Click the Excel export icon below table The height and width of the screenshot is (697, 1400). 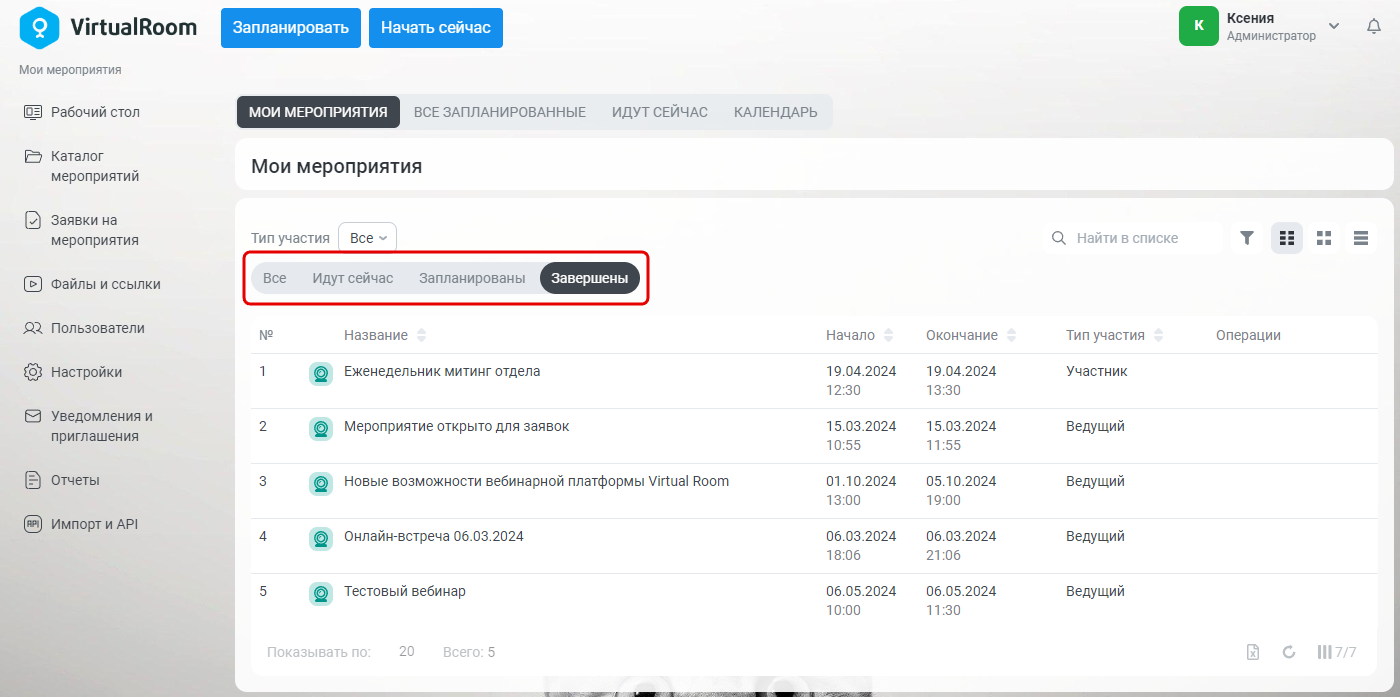(1253, 652)
